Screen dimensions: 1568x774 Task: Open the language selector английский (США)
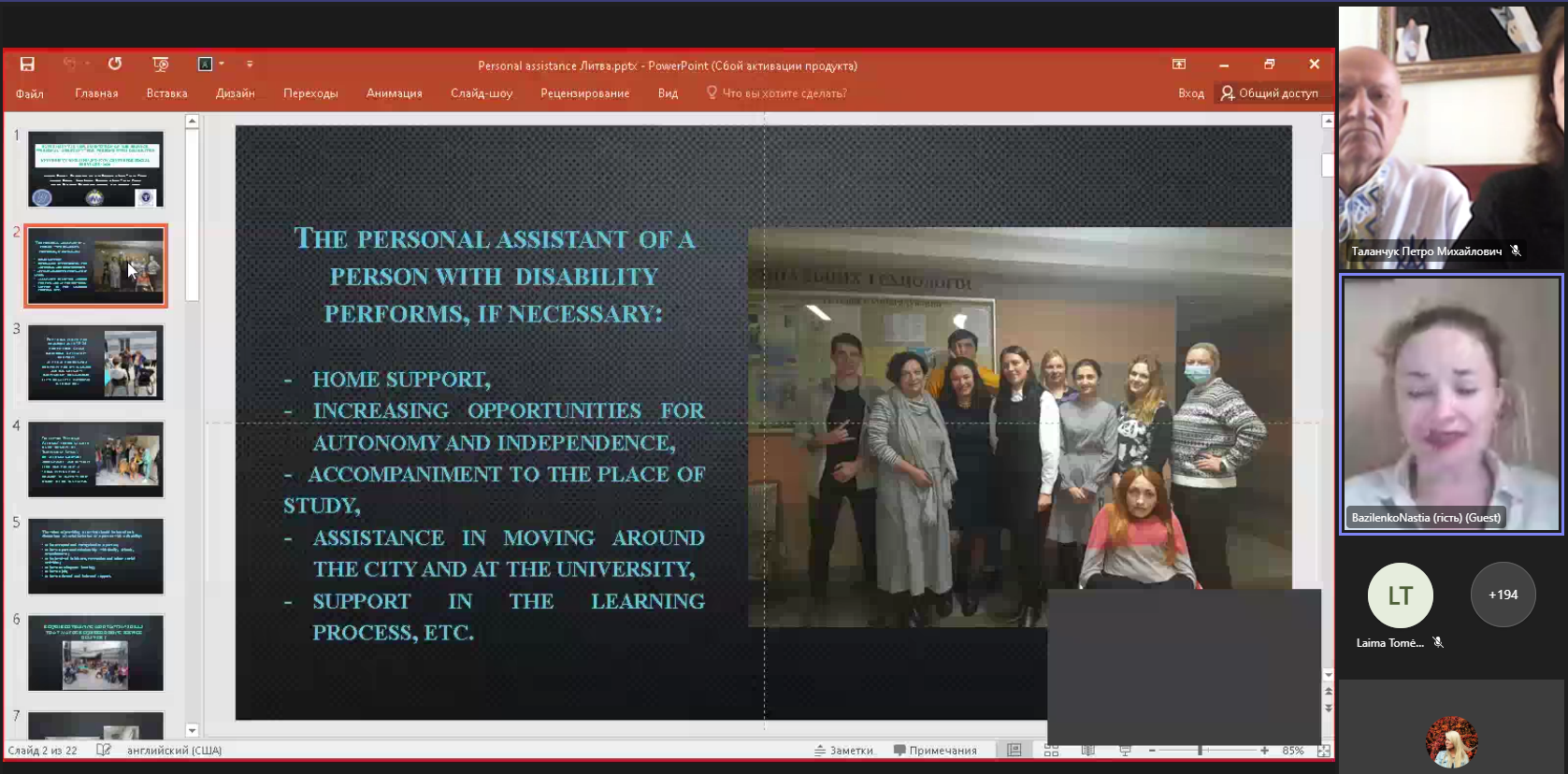pyautogui.click(x=174, y=750)
